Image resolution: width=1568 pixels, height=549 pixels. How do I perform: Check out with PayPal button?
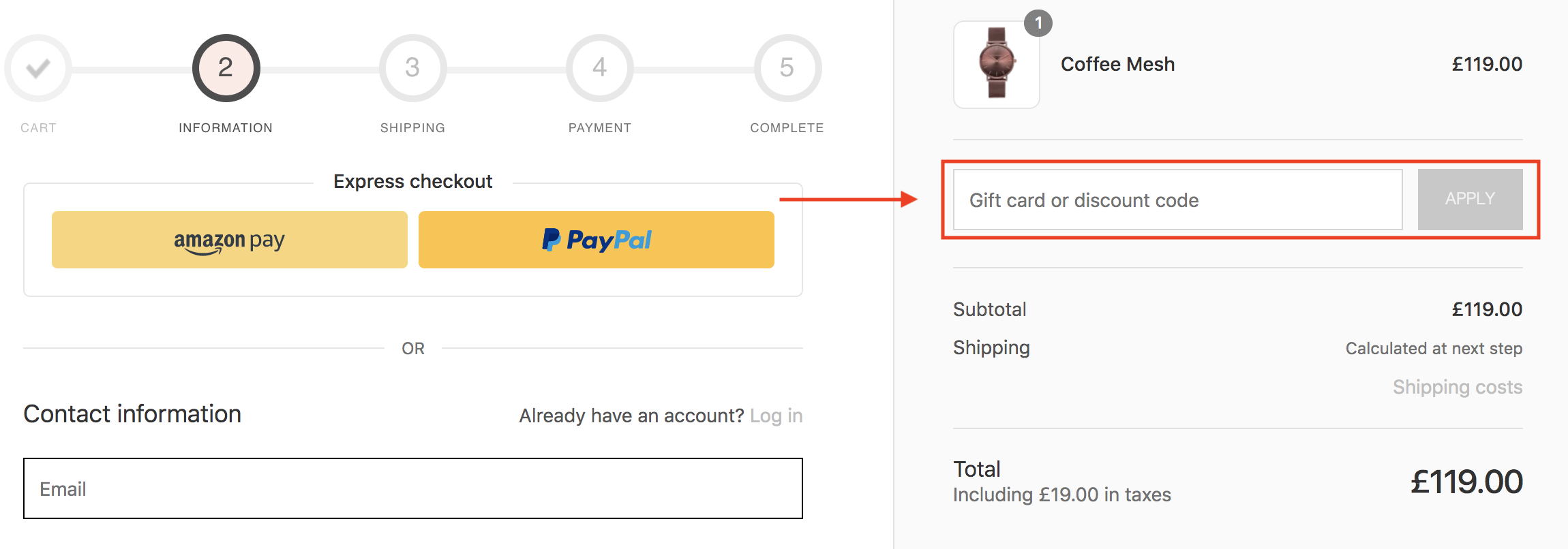coord(597,240)
